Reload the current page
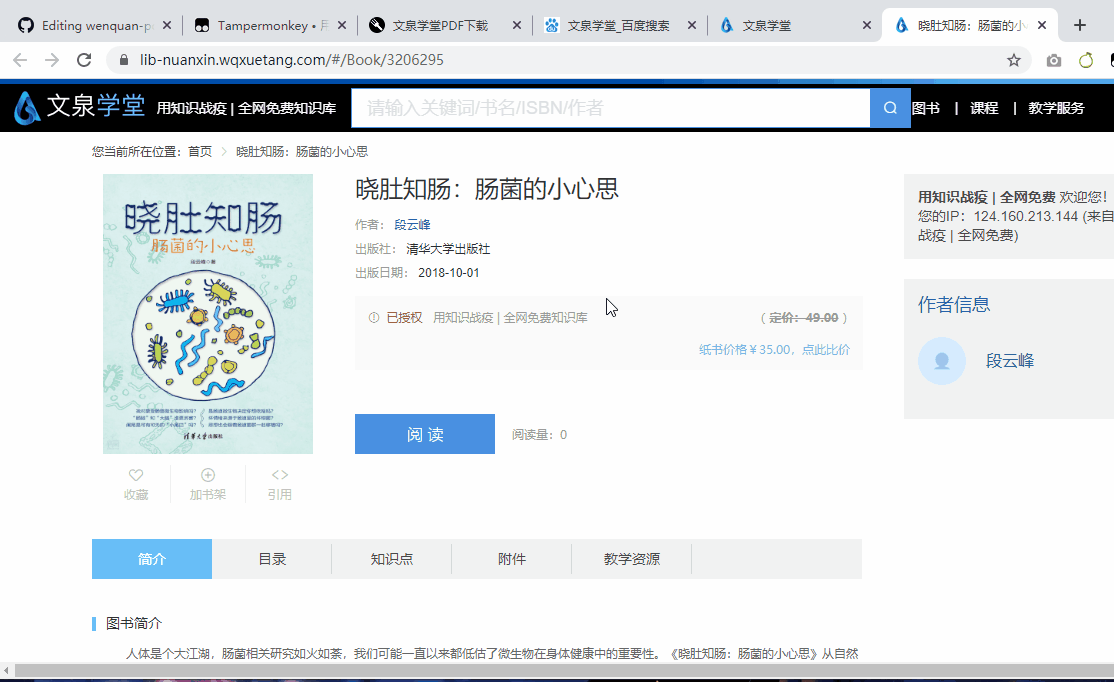Screen dimensions: 1114x682 point(84,60)
